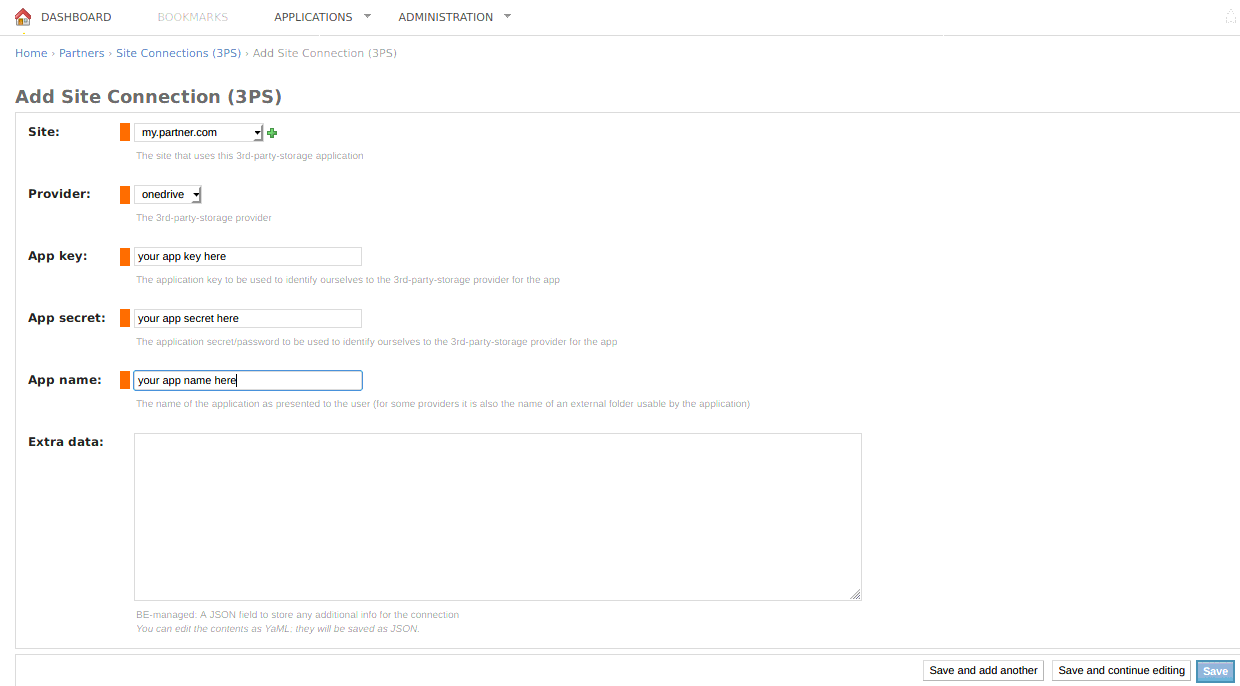Image resolution: width=1240 pixels, height=686 pixels.
Task: Click the green plus to add a Site
Action: coord(272,133)
